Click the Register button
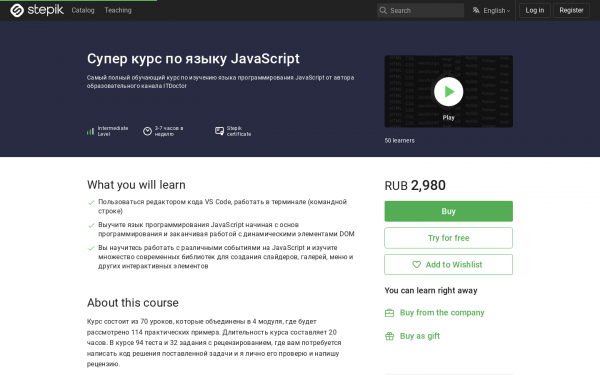The width and height of the screenshot is (600, 375). [571, 10]
